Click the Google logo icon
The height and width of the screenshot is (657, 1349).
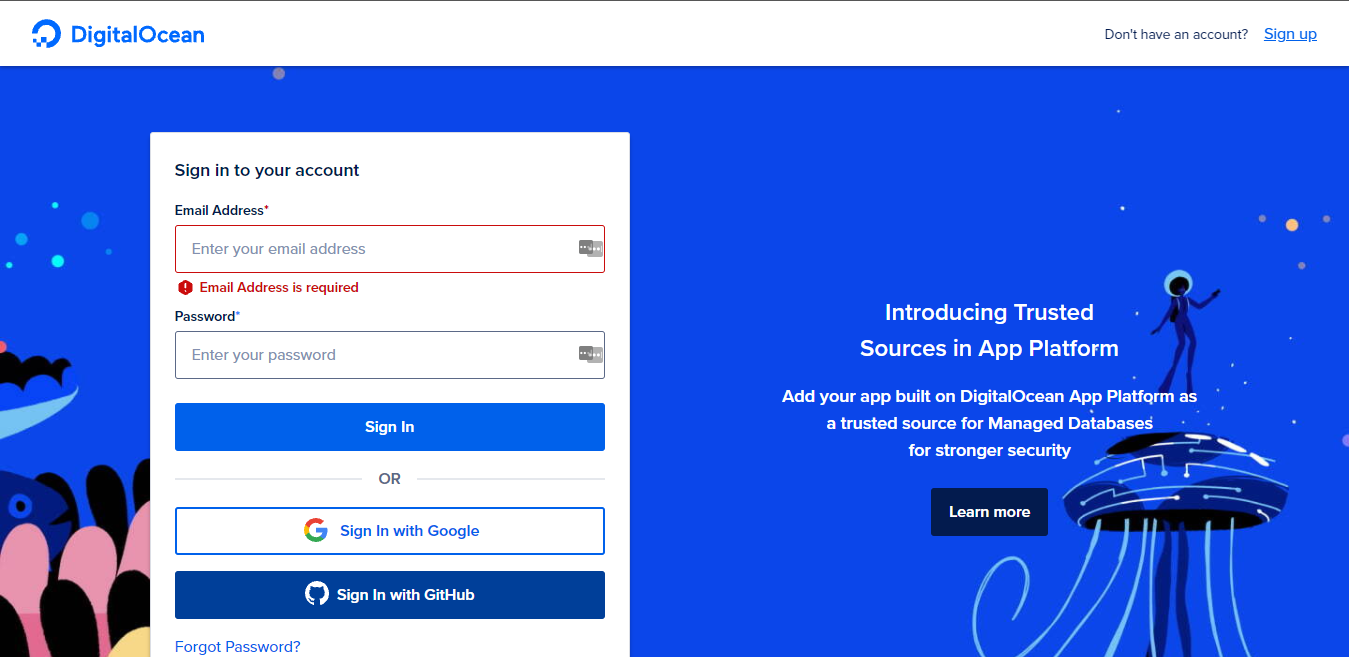click(x=316, y=531)
